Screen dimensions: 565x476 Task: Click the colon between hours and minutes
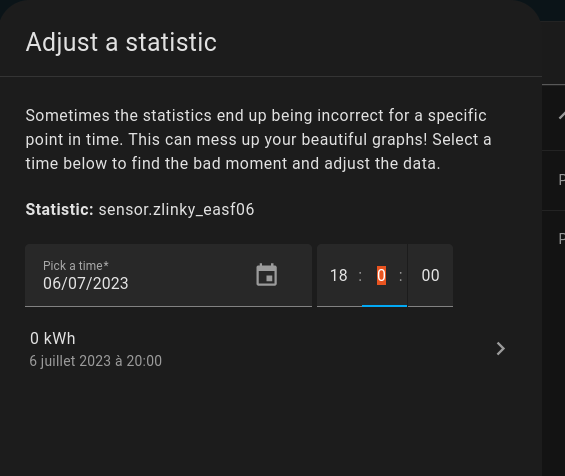[360, 276]
